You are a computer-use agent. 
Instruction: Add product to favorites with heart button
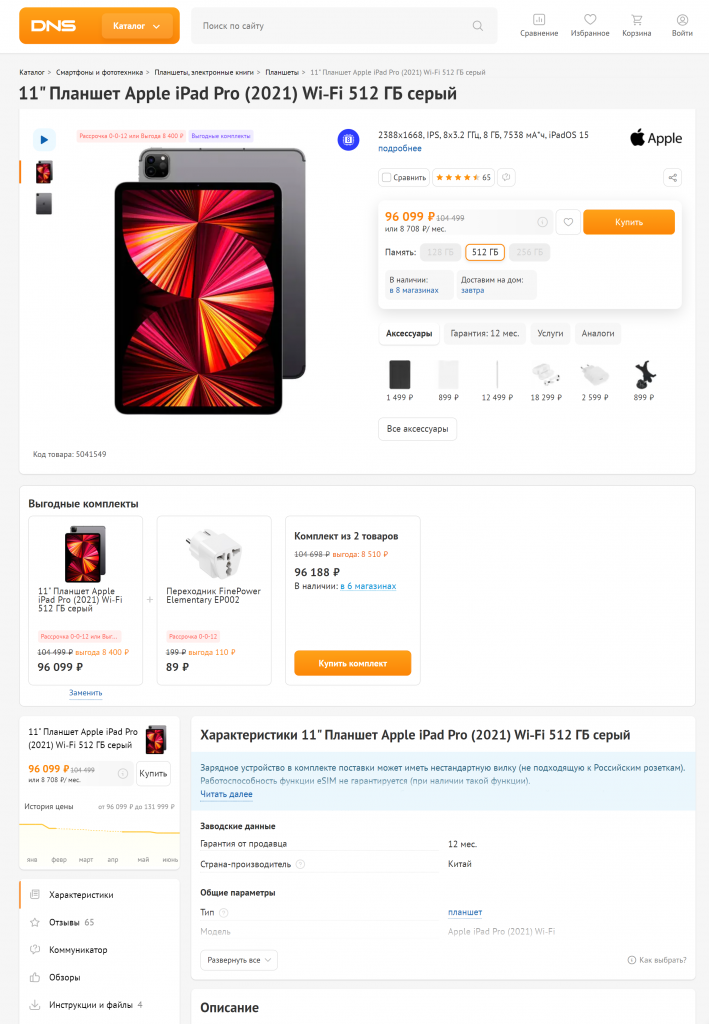pyautogui.click(x=568, y=222)
